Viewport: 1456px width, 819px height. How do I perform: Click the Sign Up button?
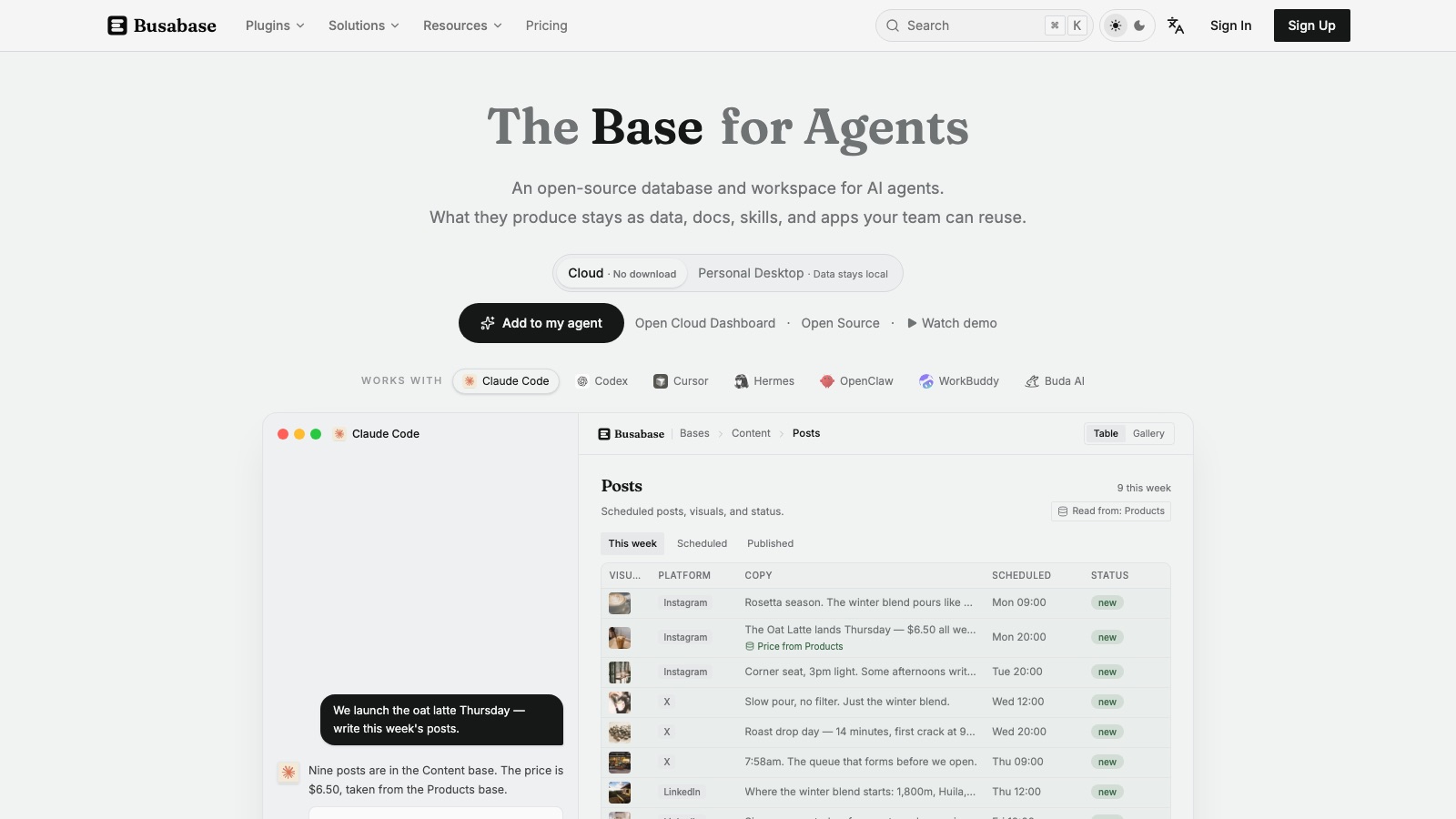coord(1311,25)
